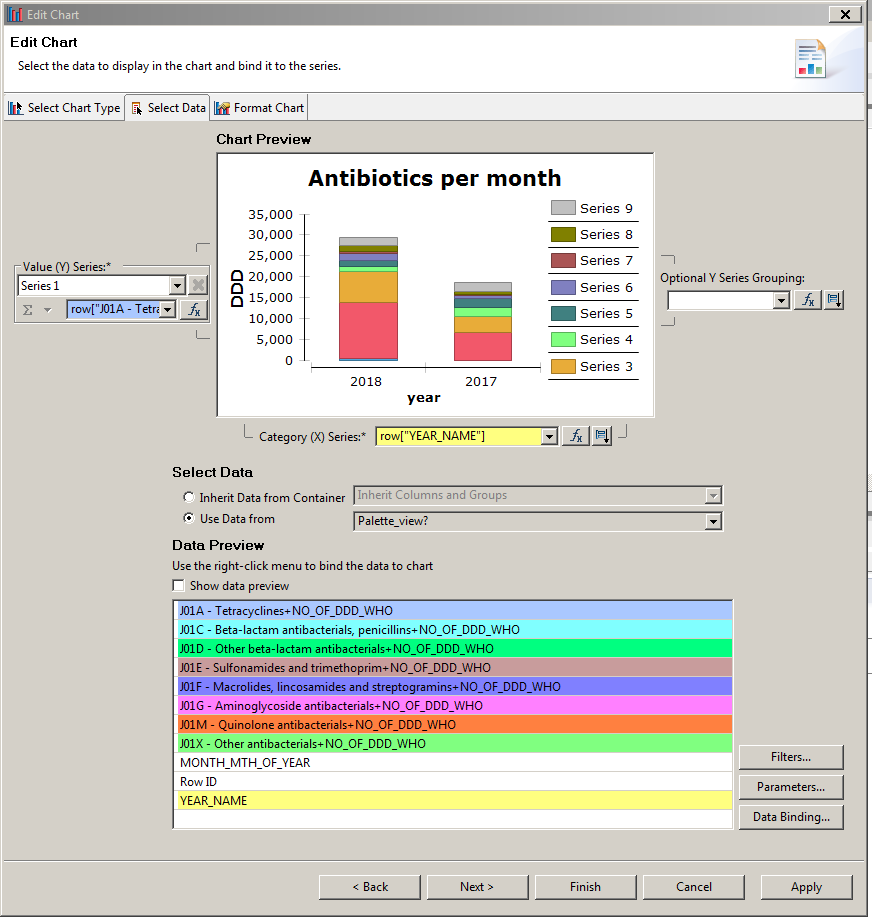Switch to the Select Chart Type tab
872x917 pixels.
point(64,108)
